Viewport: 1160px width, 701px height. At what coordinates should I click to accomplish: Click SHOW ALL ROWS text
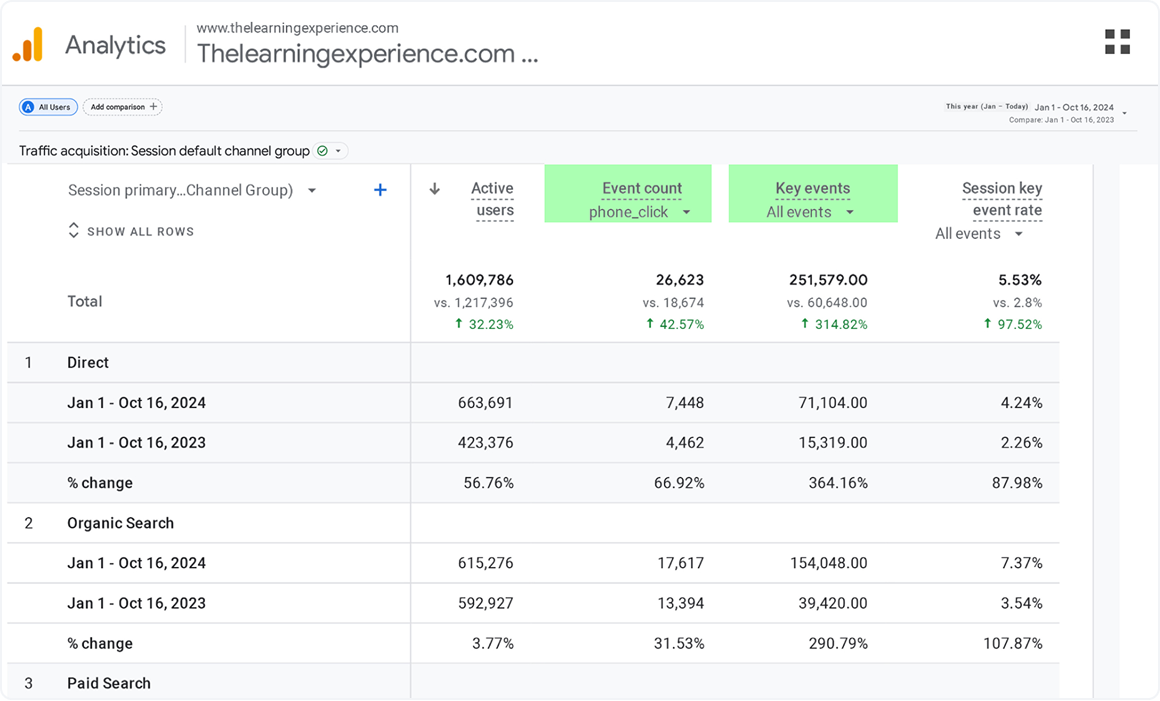(140, 231)
